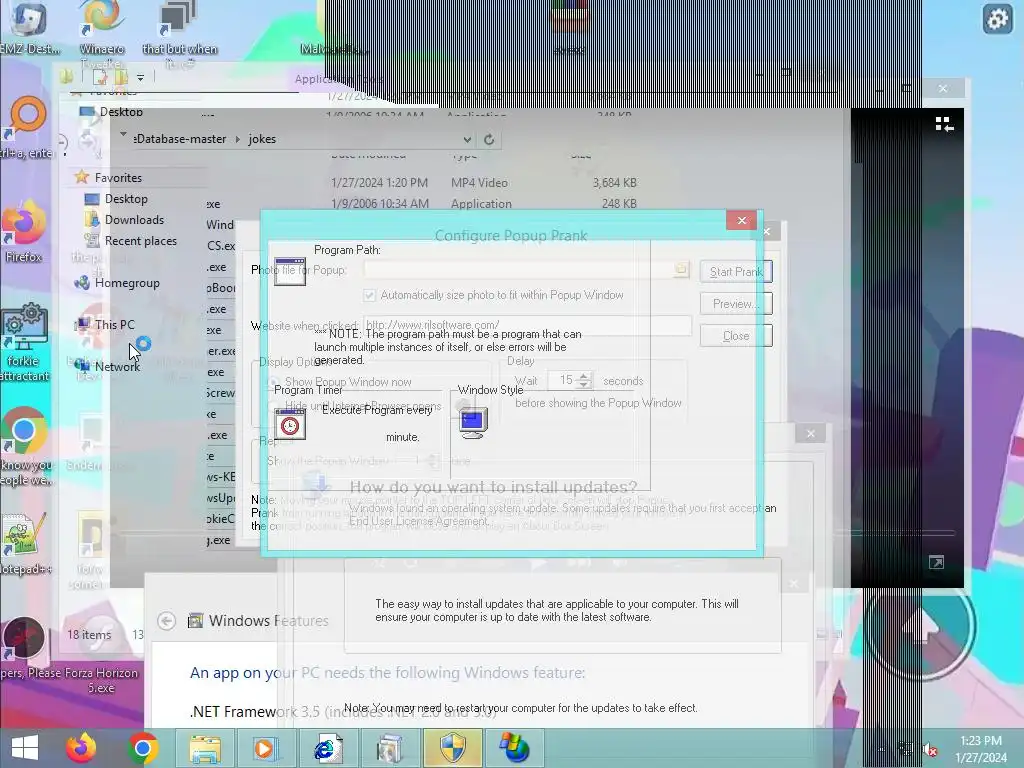Switch to the shield taskbar item

[x=453, y=748]
